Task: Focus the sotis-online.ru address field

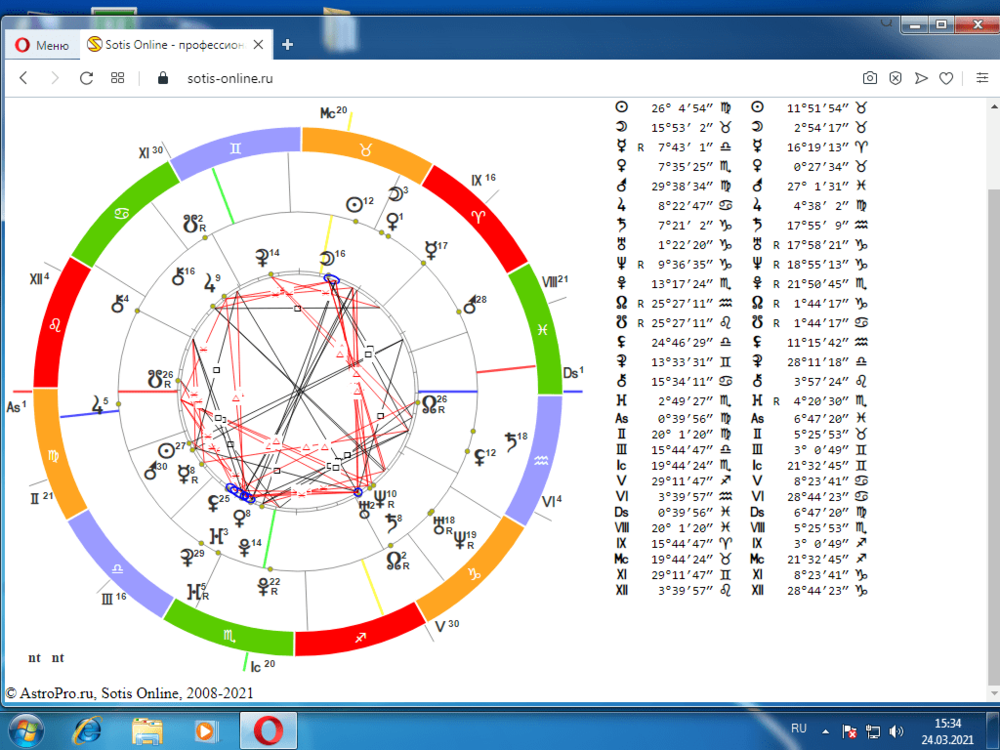Action: [x=230, y=78]
